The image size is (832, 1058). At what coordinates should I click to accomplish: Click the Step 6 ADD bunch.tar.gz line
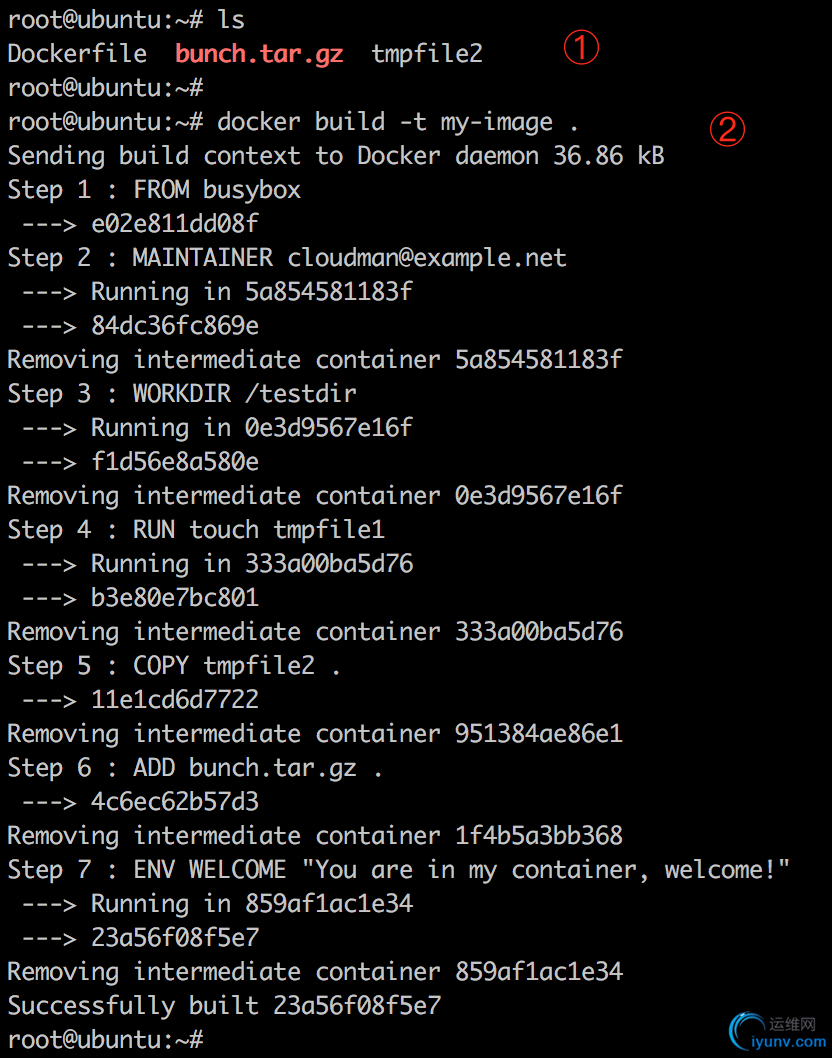[x=194, y=768]
